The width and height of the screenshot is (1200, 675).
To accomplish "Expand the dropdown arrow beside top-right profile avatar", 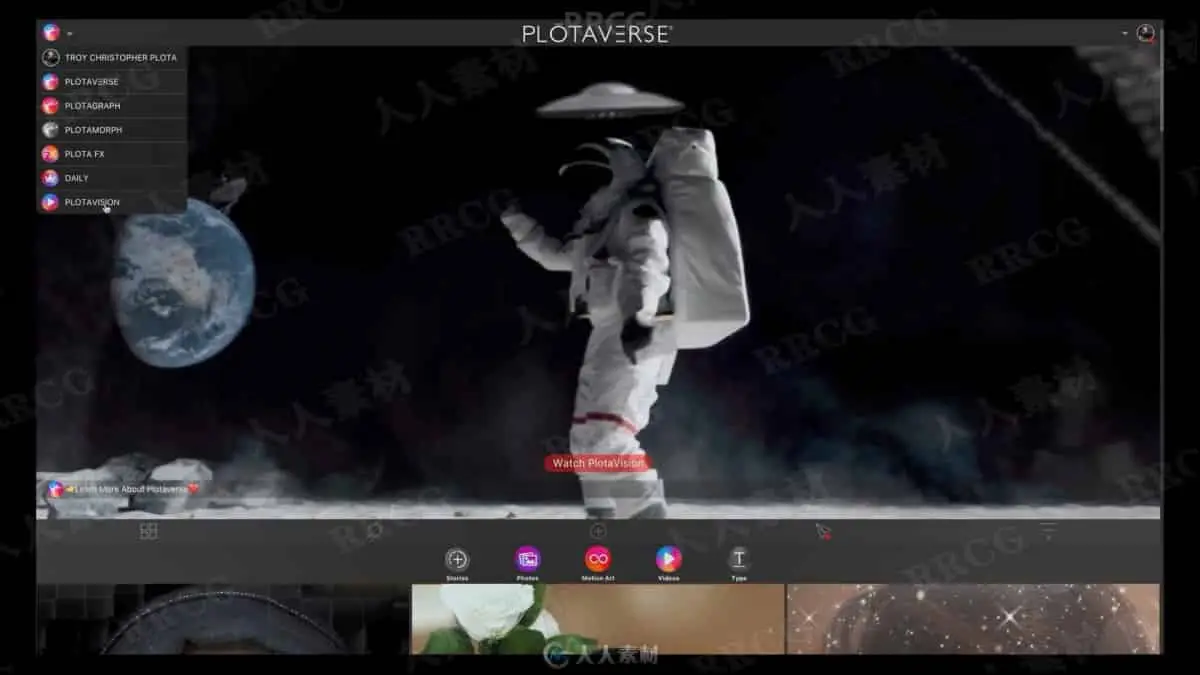I will (x=1126, y=34).
